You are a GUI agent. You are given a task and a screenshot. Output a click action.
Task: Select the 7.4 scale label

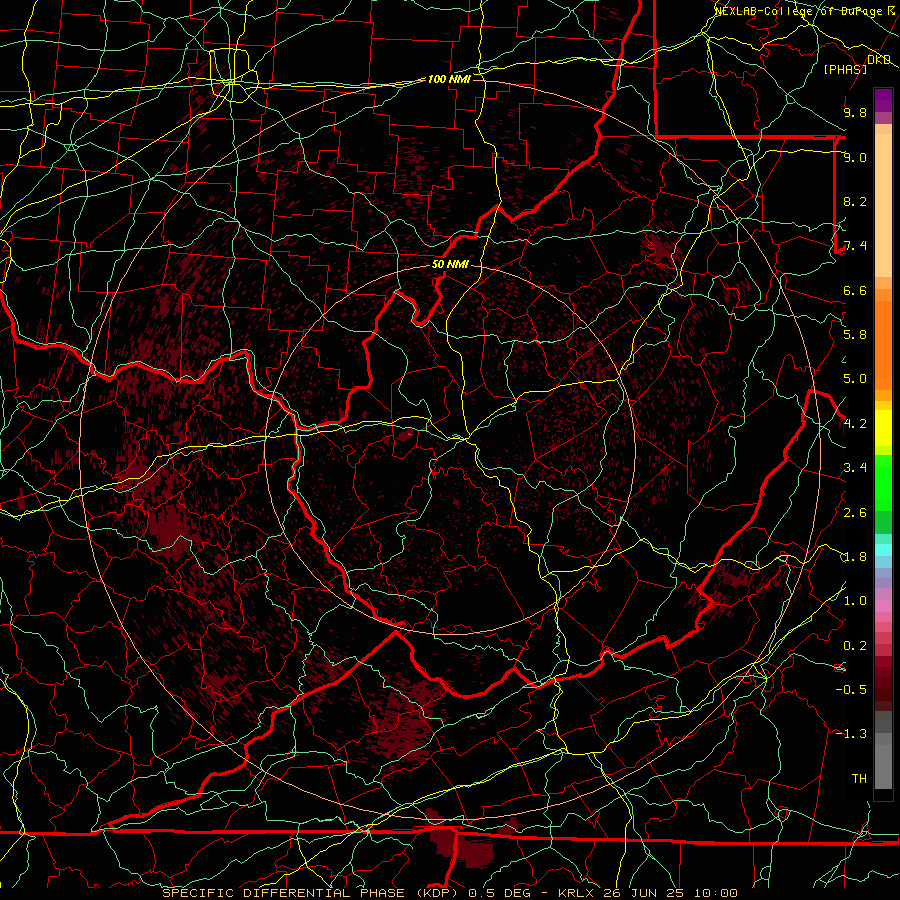855,246
